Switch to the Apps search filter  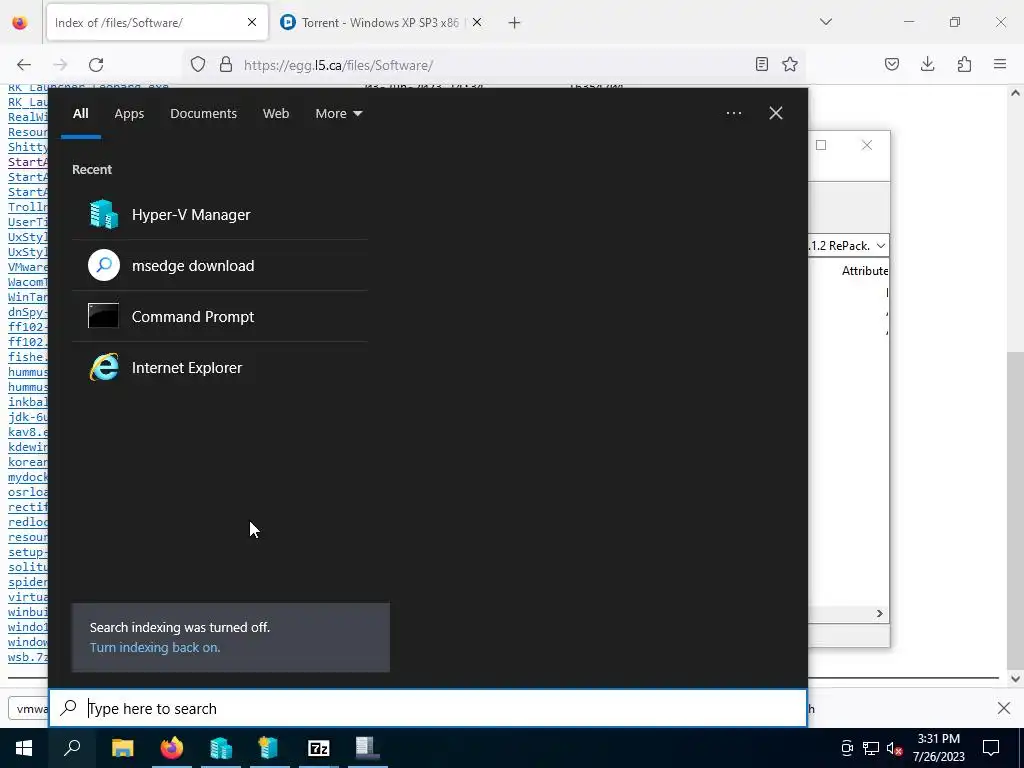coord(129,114)
